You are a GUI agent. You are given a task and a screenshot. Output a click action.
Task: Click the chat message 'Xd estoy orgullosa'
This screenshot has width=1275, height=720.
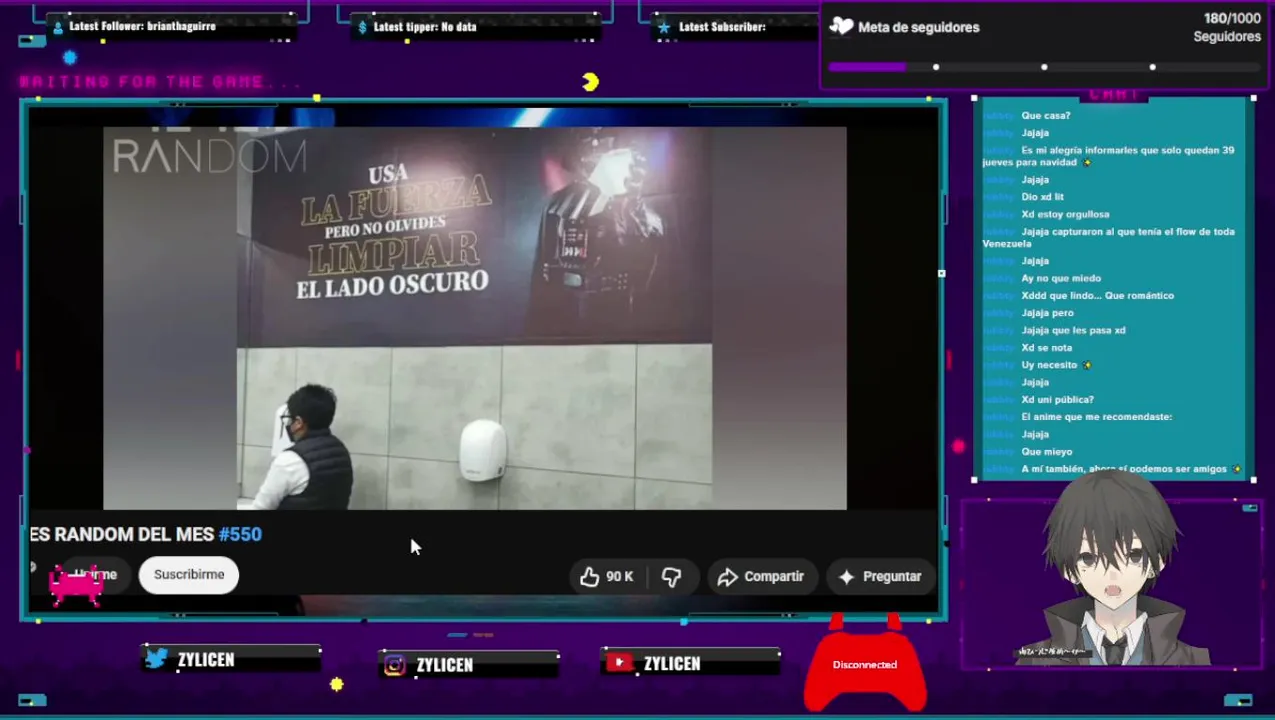pos(1065,214)
